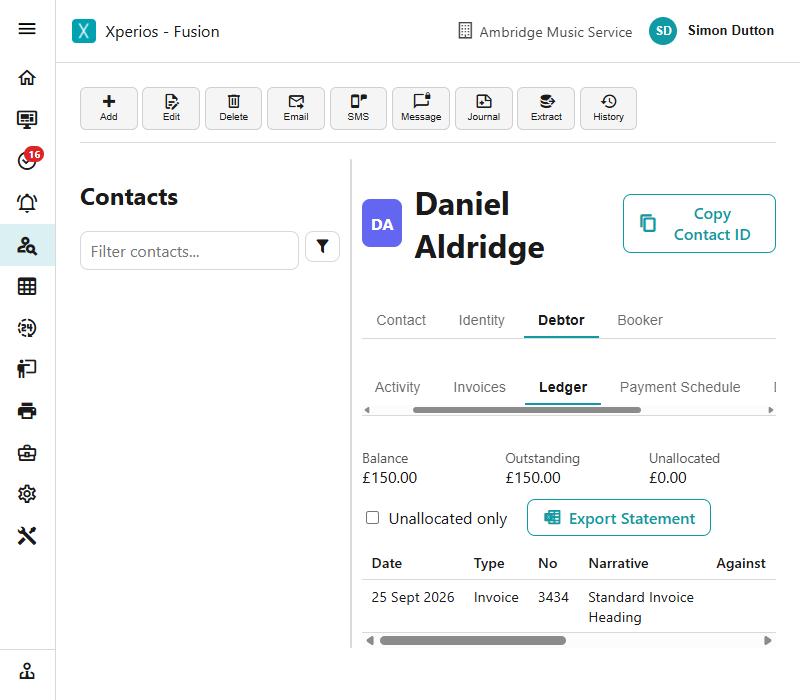Click the Balance £150.00 value

click(390, 478)
